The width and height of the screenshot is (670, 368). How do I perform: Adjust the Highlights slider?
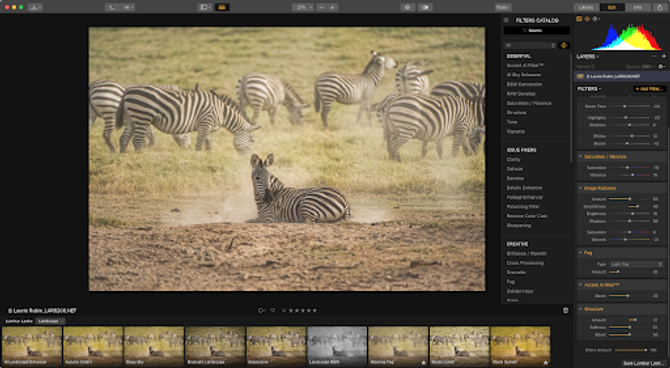(x=629, y=118)
